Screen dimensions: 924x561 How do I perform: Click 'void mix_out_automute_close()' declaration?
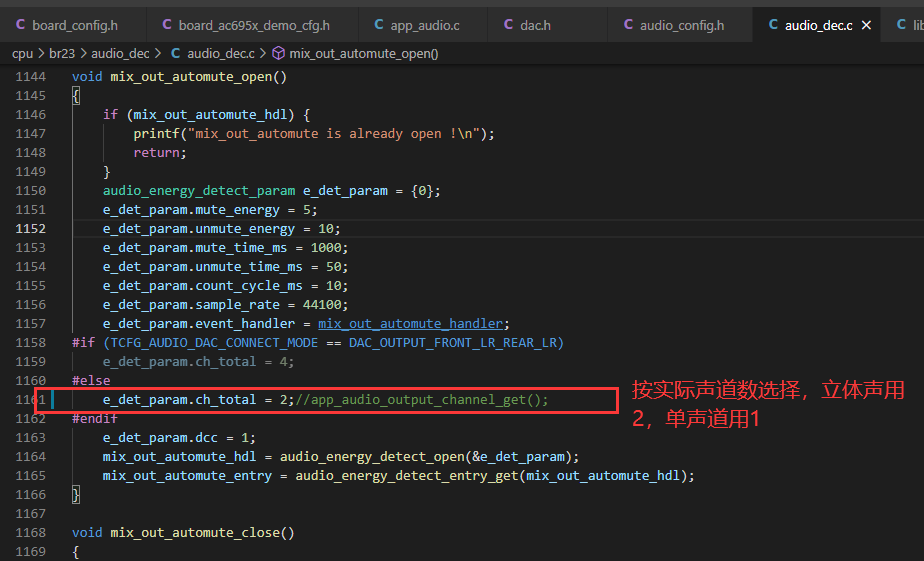183,533
